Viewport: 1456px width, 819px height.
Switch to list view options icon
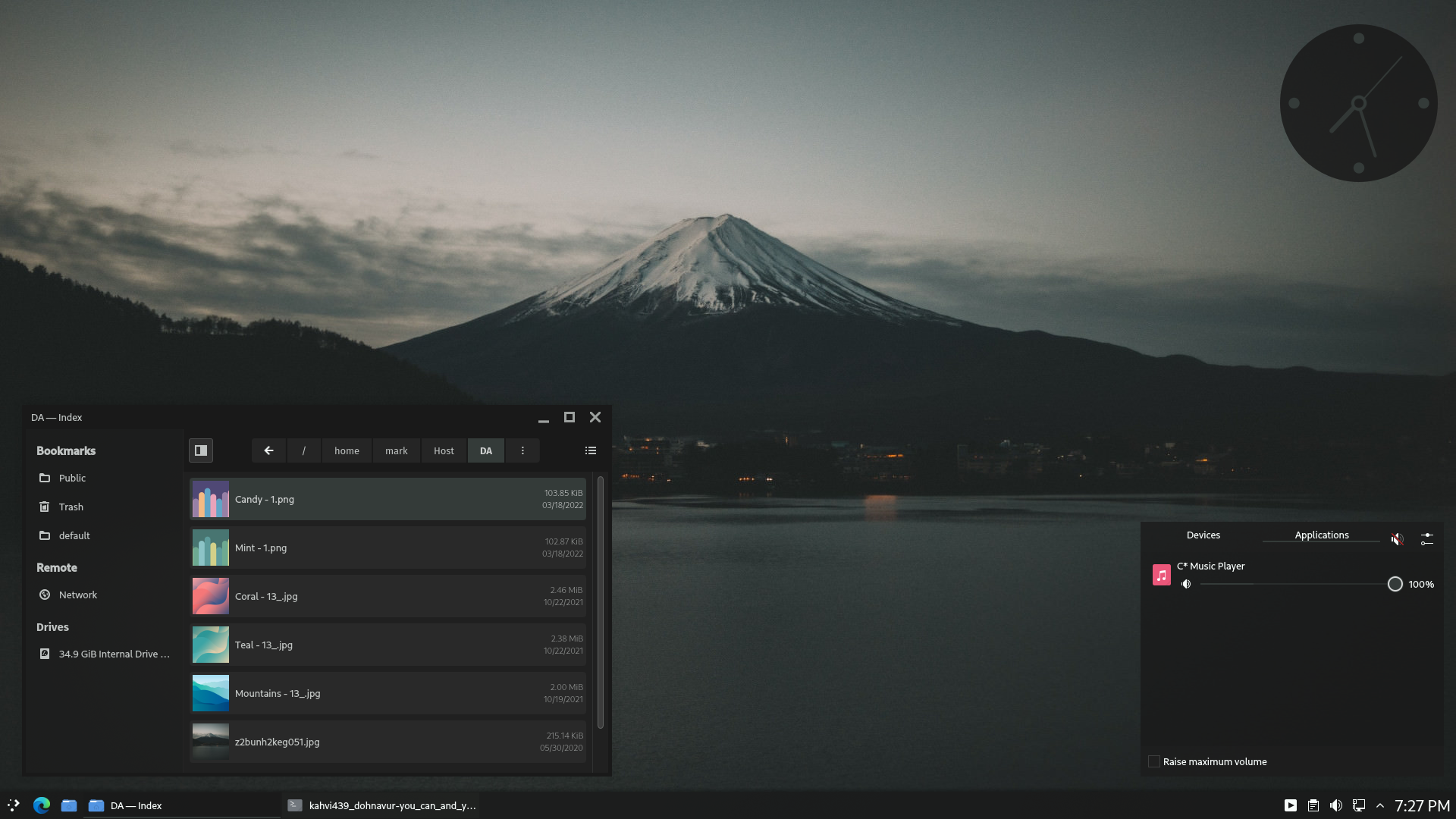[x=591, y=450]
